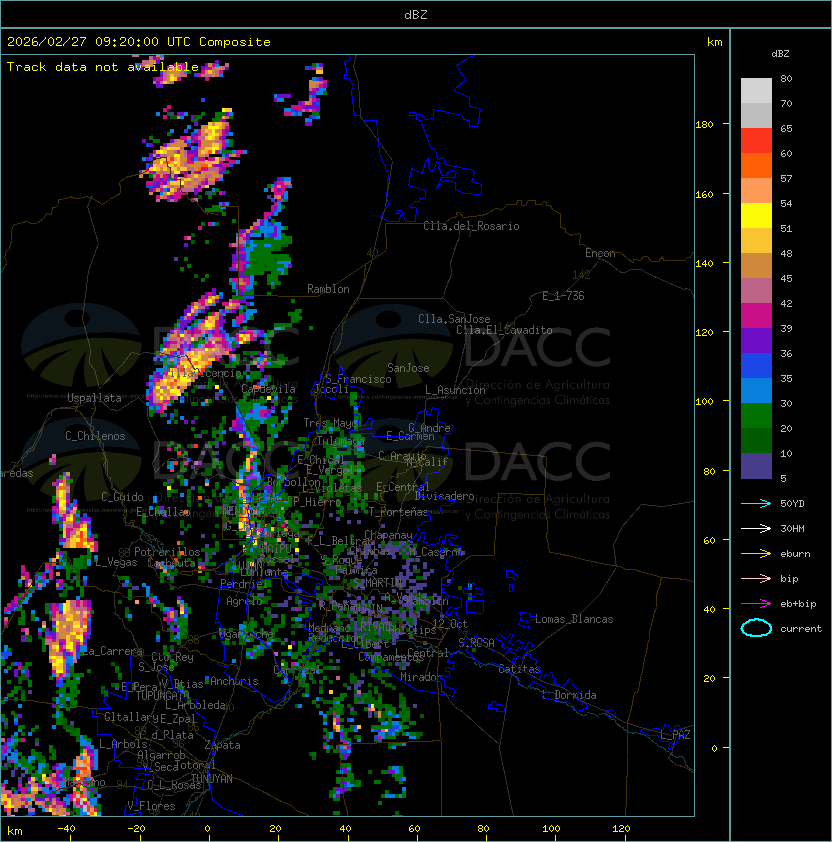The width and height of the screenshot is (832, 842).
Task: Click the 'V_Flores' map label
Action: coord(151,806)
